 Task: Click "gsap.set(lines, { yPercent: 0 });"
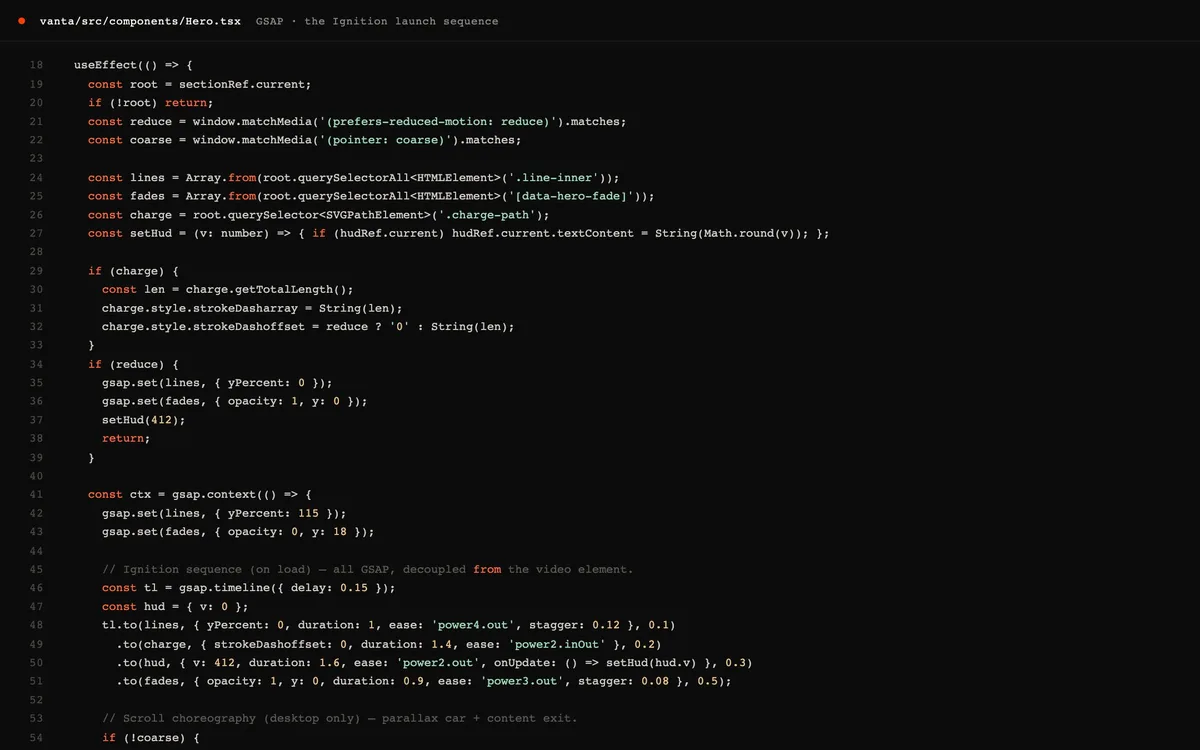coord(217,382)
